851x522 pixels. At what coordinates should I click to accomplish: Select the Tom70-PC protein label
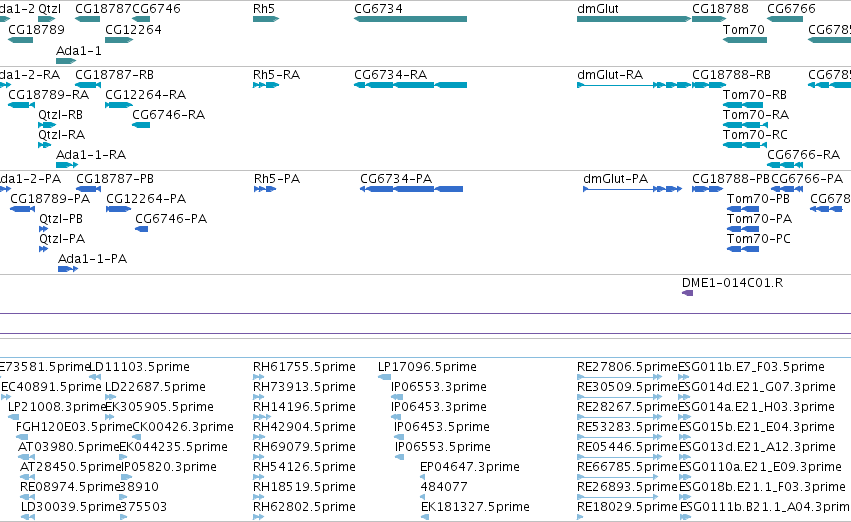click(x=759, y=239)
